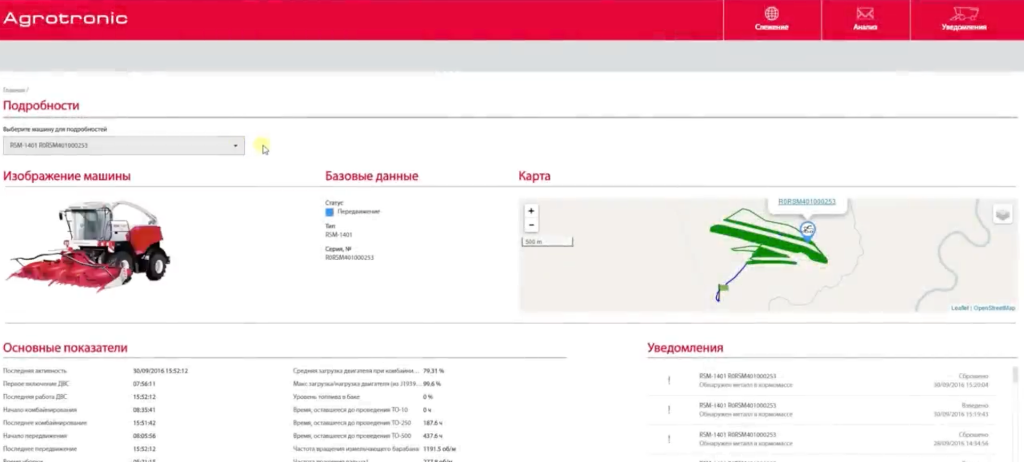This screenshot has width=1024, height=462.
Task: Click the RSM-1401 harvester machine image
Action: tap(88, 246)
